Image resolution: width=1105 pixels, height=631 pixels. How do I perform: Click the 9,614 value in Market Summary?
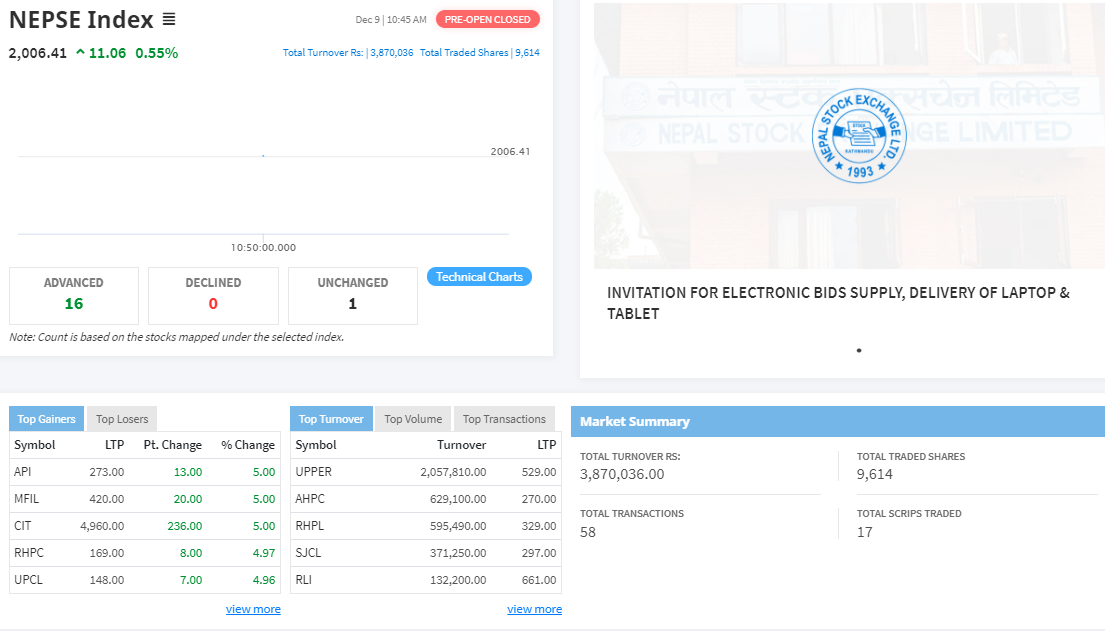[875, 474]
